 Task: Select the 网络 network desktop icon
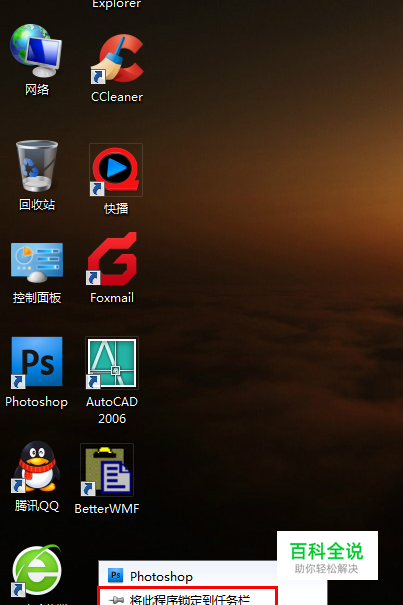[x=36, y=50]
